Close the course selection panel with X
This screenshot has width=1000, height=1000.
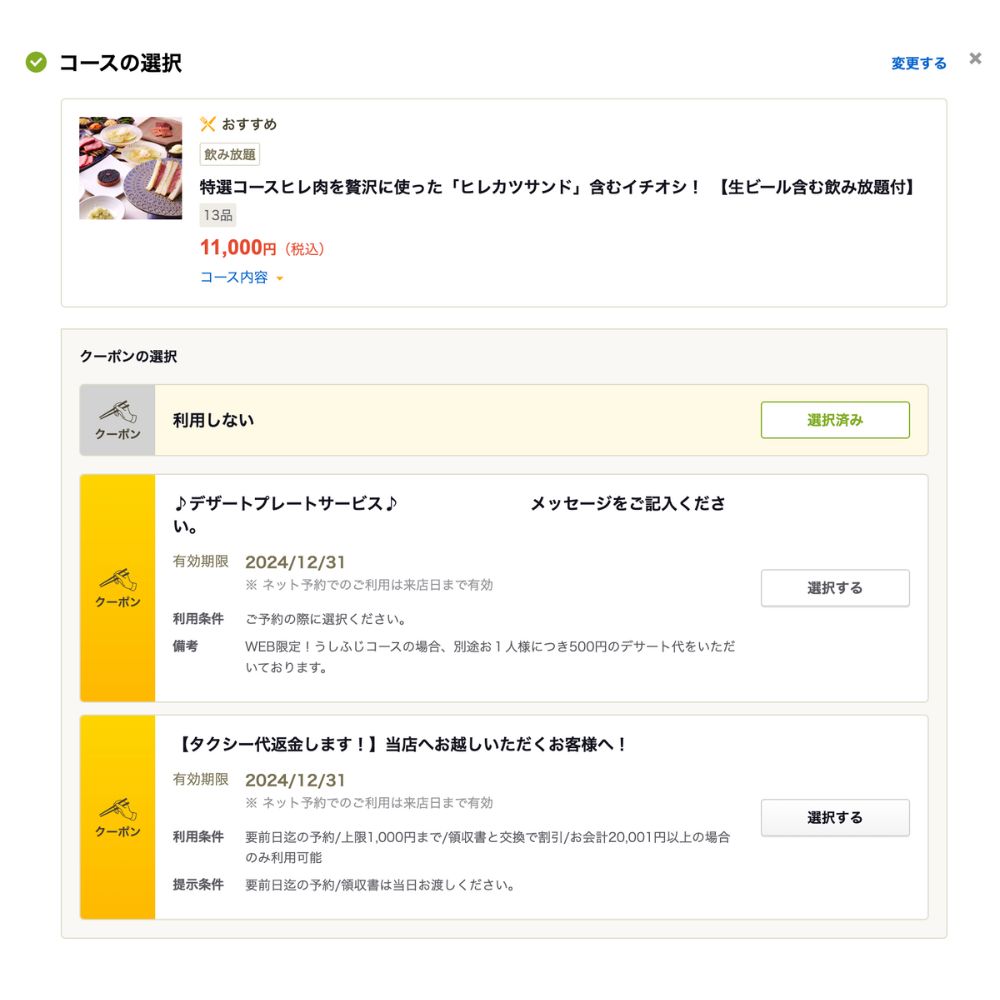click(975, 59)
